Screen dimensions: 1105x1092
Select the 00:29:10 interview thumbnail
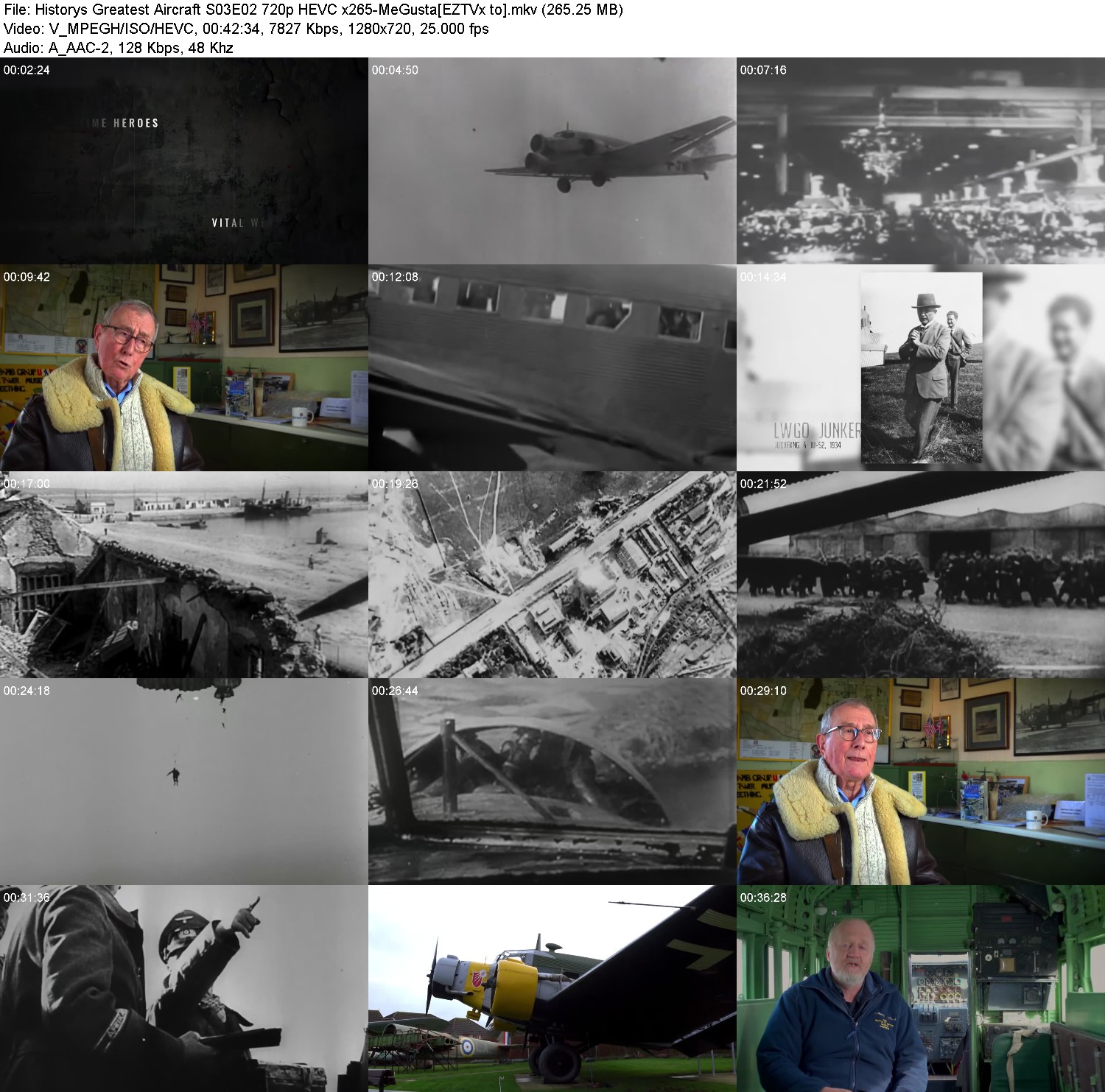(921, 782)
